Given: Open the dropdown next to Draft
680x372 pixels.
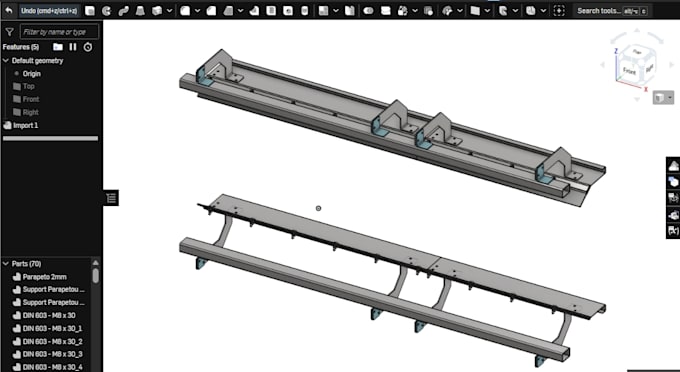Looking at the screenshot, I should [x=240, y=11].
